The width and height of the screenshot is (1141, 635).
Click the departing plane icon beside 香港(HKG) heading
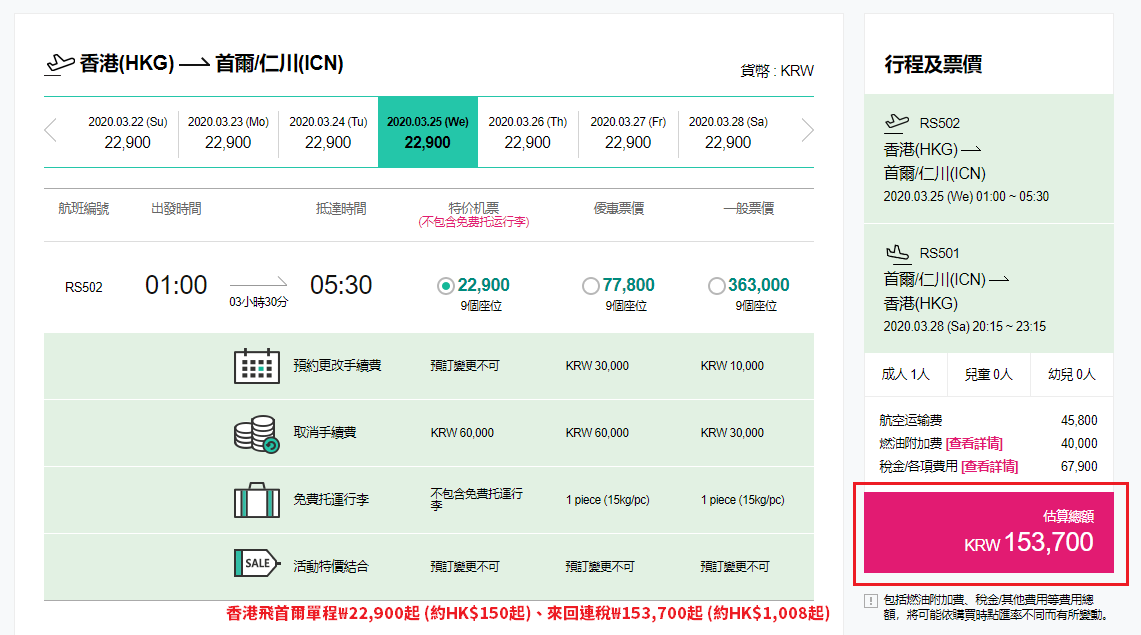click(x=60, y=65)
